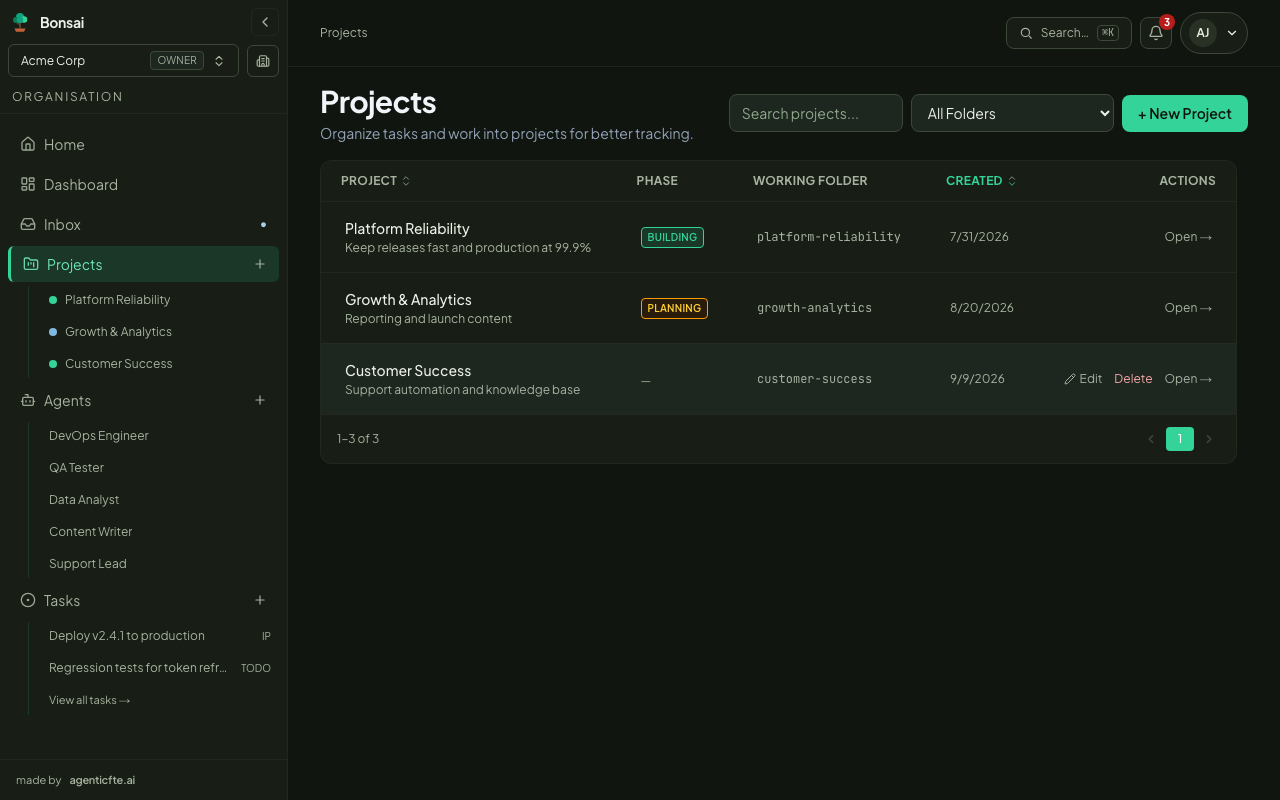Screen dimensions: 1280x800
Task: Click the 1–3 of 3 count text
Action: tap(358, 439)
